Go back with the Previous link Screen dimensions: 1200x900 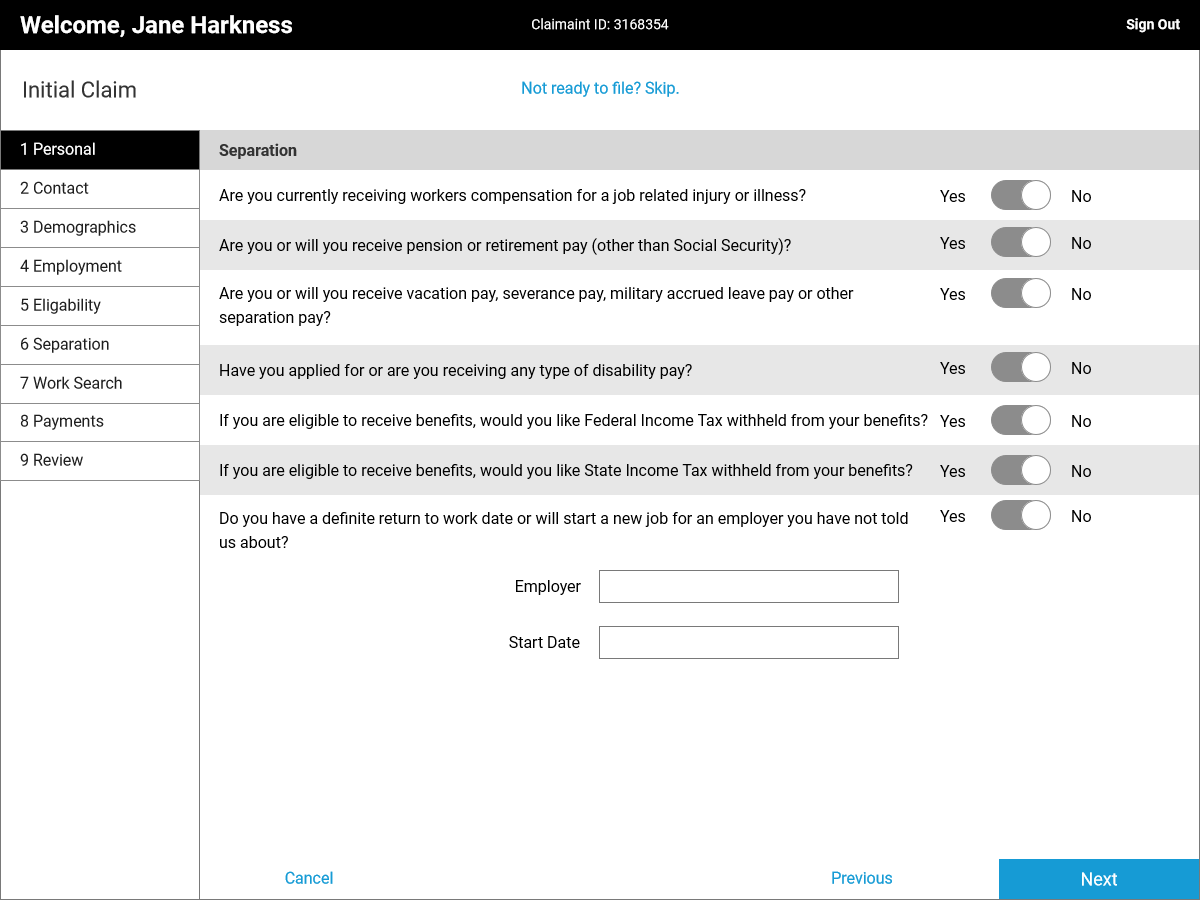[x=861, y=878]
